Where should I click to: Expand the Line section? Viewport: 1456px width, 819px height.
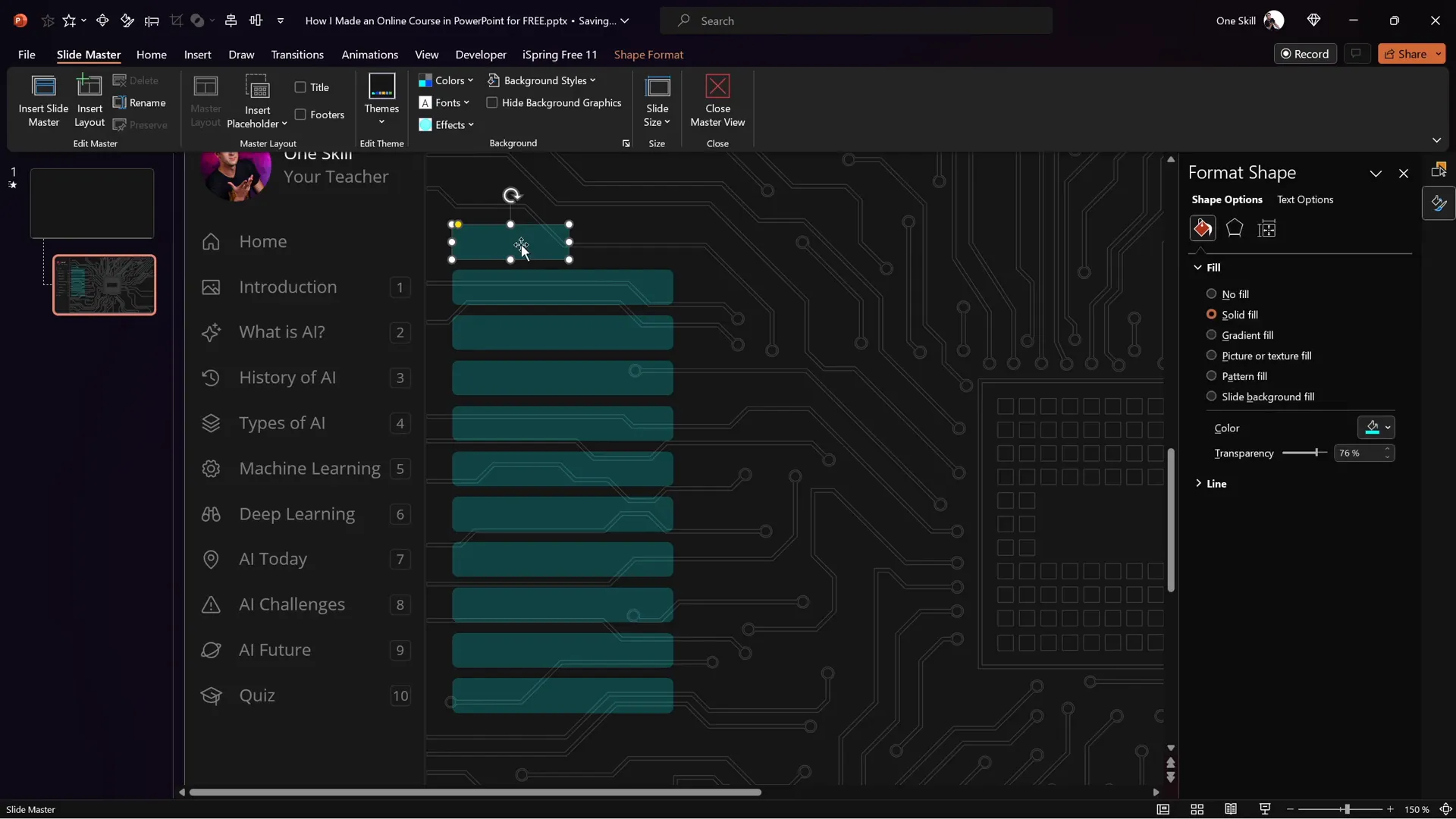tap(1216, 483)
